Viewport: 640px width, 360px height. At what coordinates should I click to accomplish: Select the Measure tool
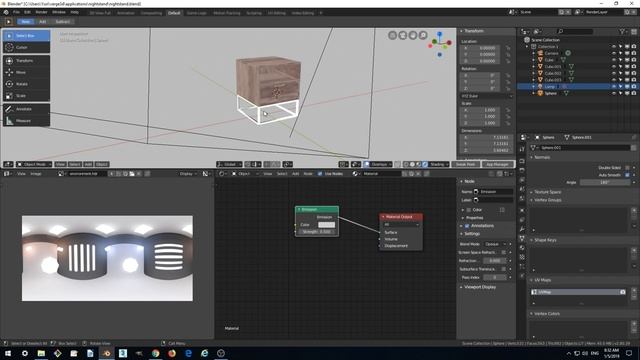click(x=27, y=121)
